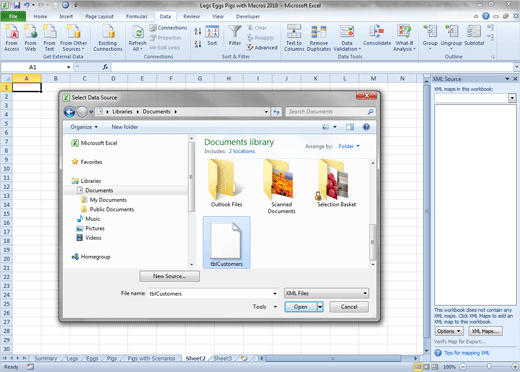520x372 pixels.
Task: Open the File tab
Action: 13,16
